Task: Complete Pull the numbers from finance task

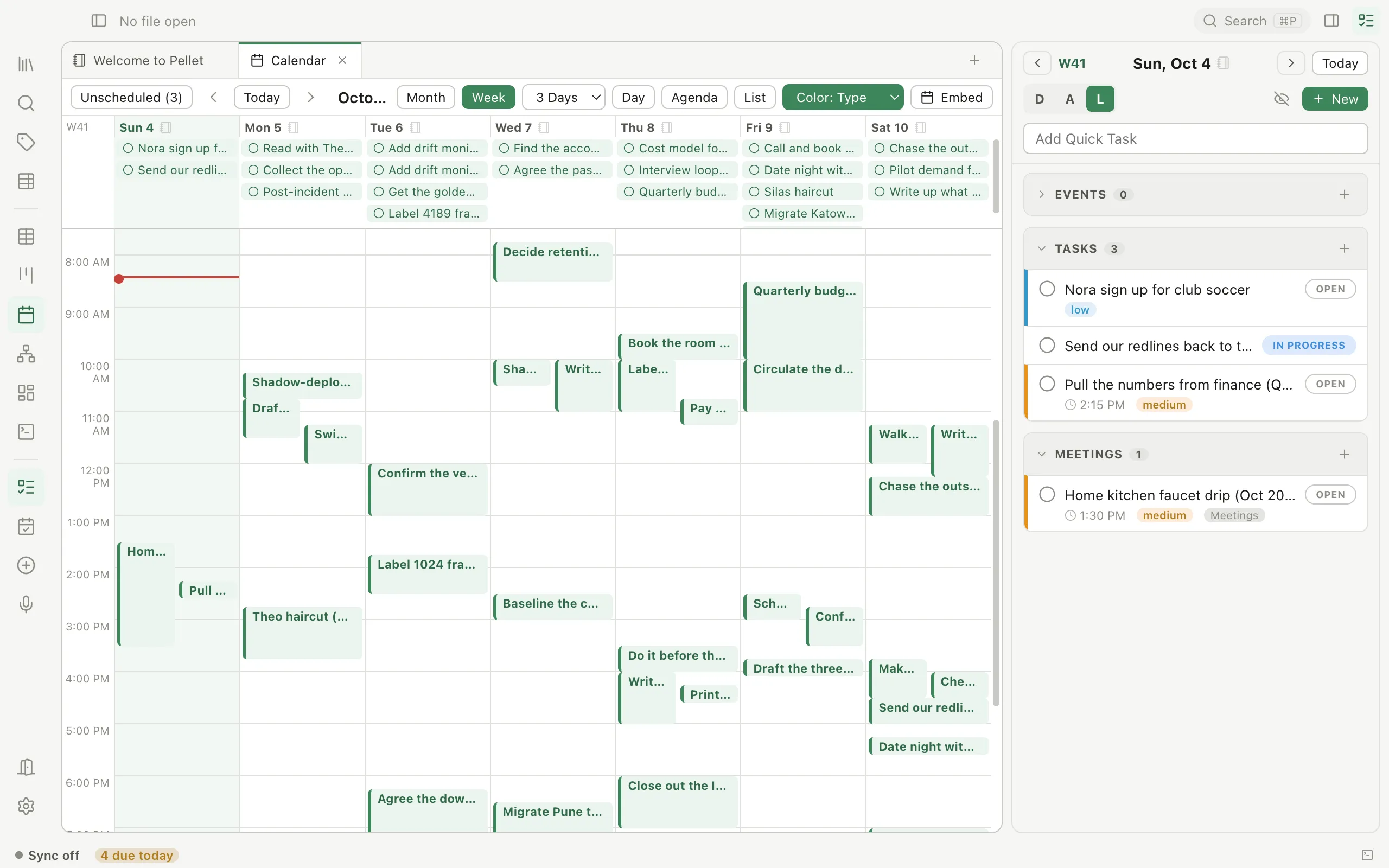Action: tap(1047, 384)
